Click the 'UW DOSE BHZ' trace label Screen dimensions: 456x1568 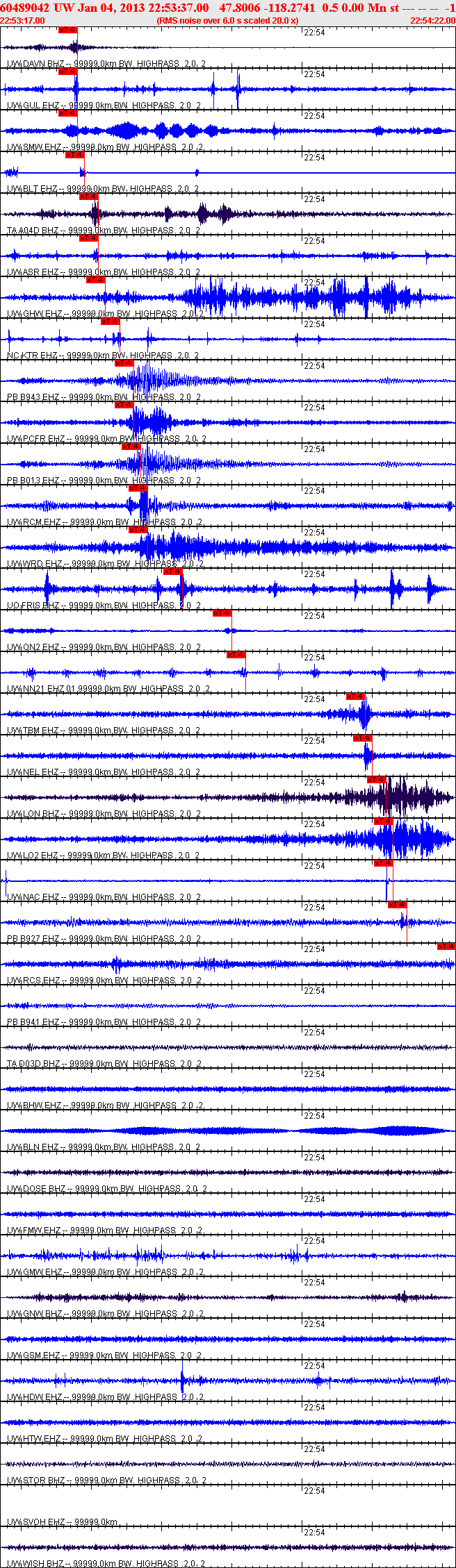36,1189
